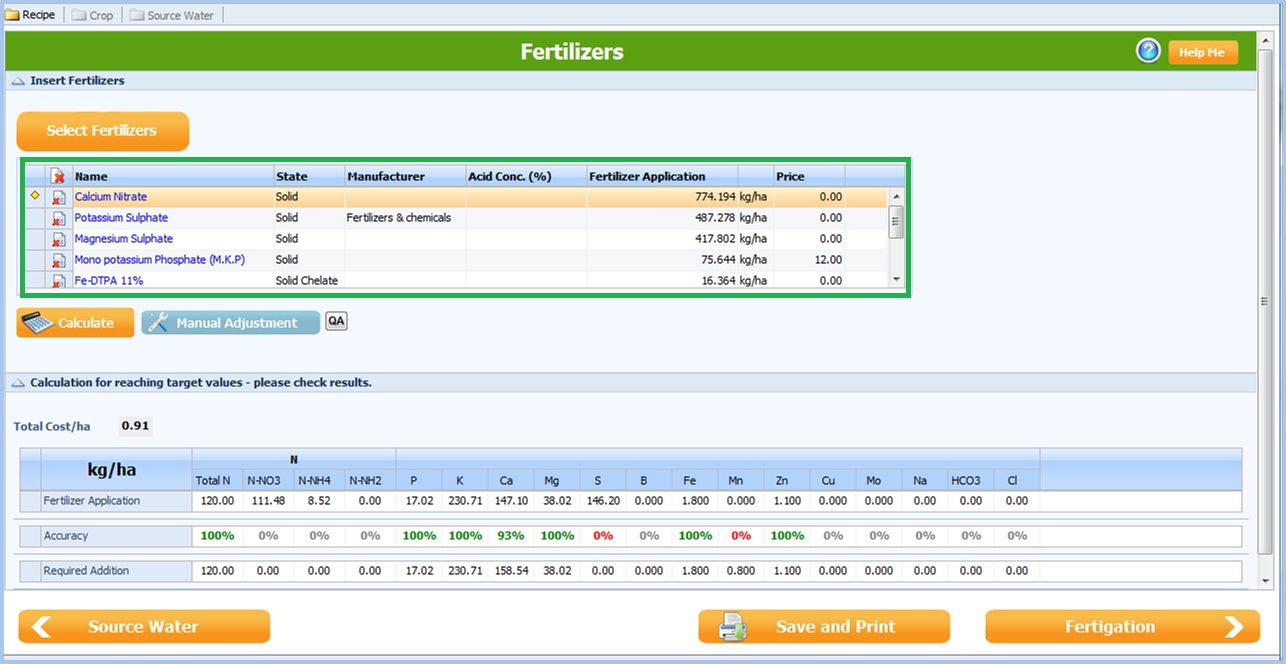Screen dimensions: 1286x664
Task: Open the Fe-DTPA 11% fertilizer link
Action: pos(109,281)
